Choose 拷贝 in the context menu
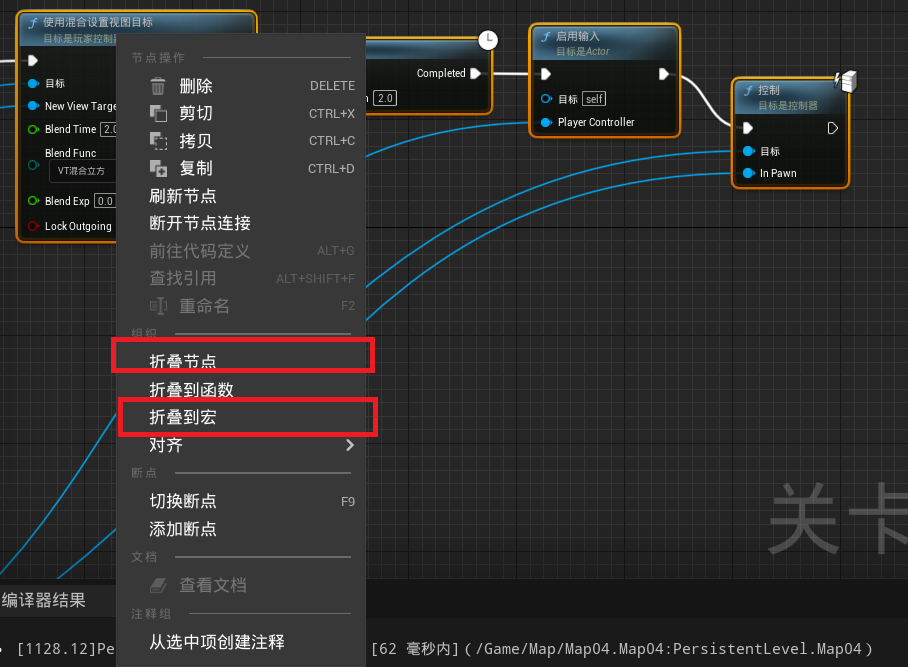The image size is (908, 667). tap(241, 141)
